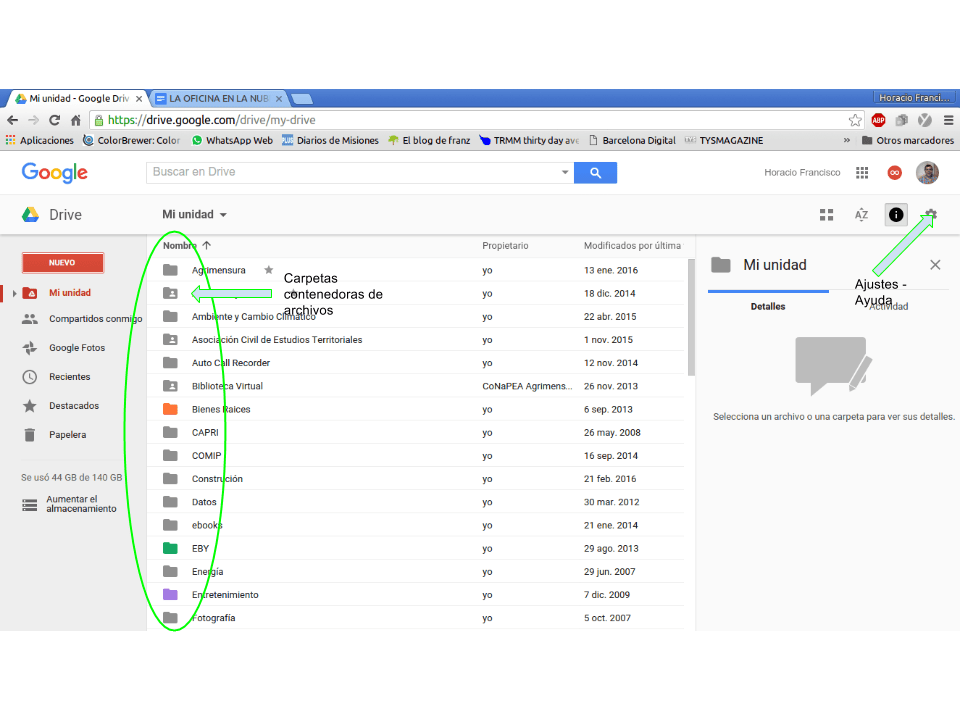Screen dimensions: 960x720
Task: Select the orange Bienes Raíces folder
Action: click(x=221, y=409)
